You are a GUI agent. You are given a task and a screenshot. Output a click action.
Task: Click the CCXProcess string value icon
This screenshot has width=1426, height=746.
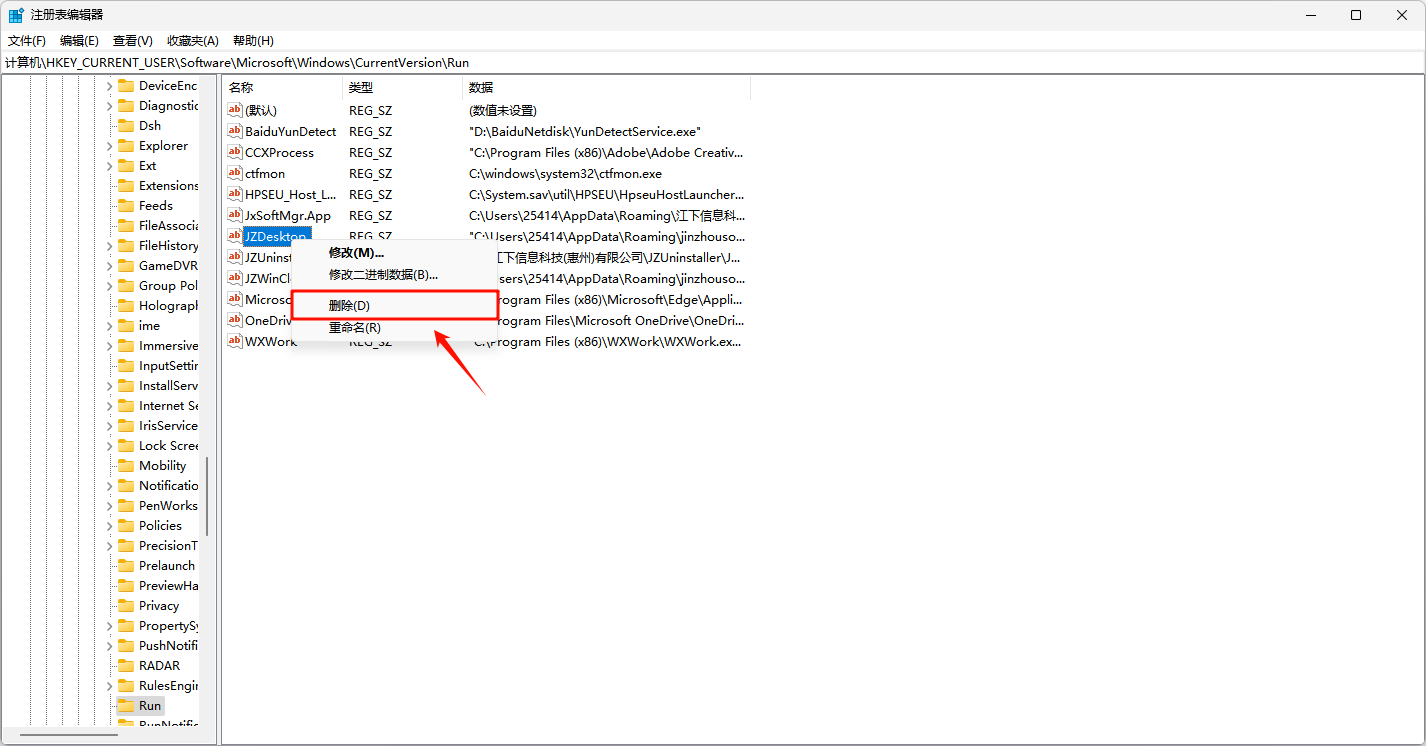[235, 152]
